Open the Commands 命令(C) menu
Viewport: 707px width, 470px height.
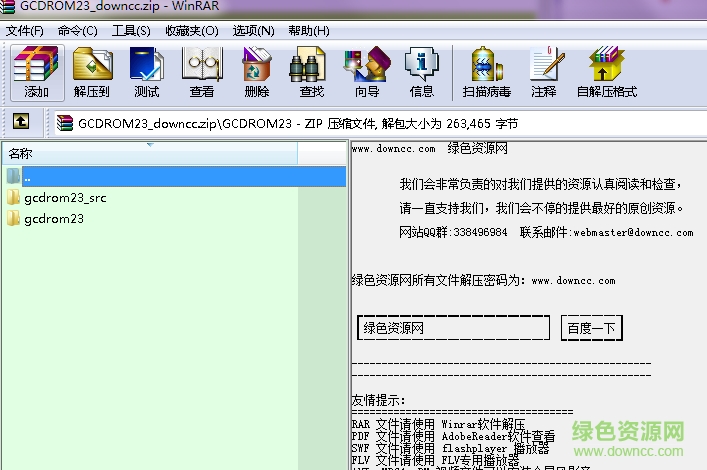pyautogui.click(x=78, y=31)
